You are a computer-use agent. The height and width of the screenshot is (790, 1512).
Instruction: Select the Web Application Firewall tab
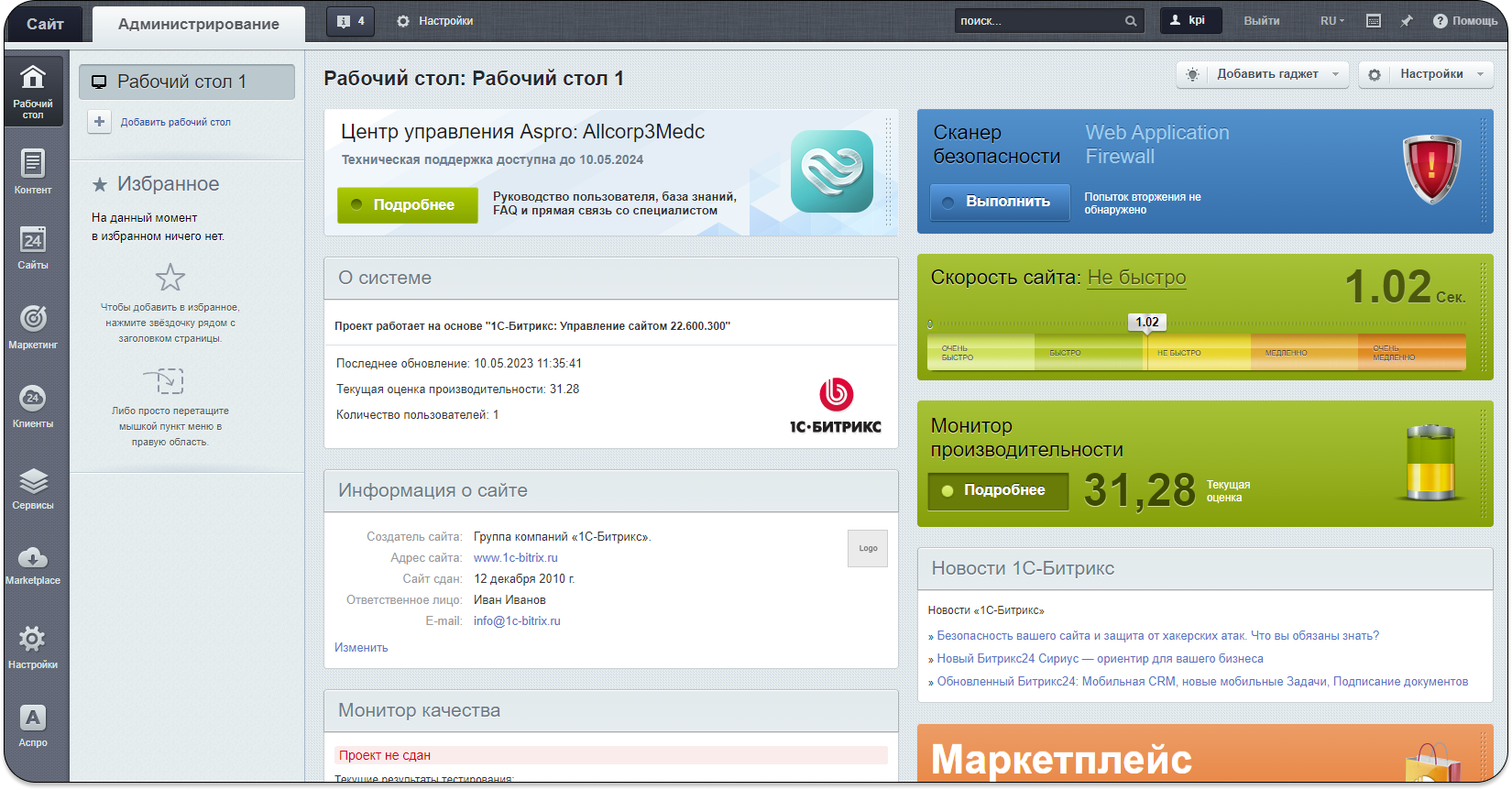(x=1156, y=145)
